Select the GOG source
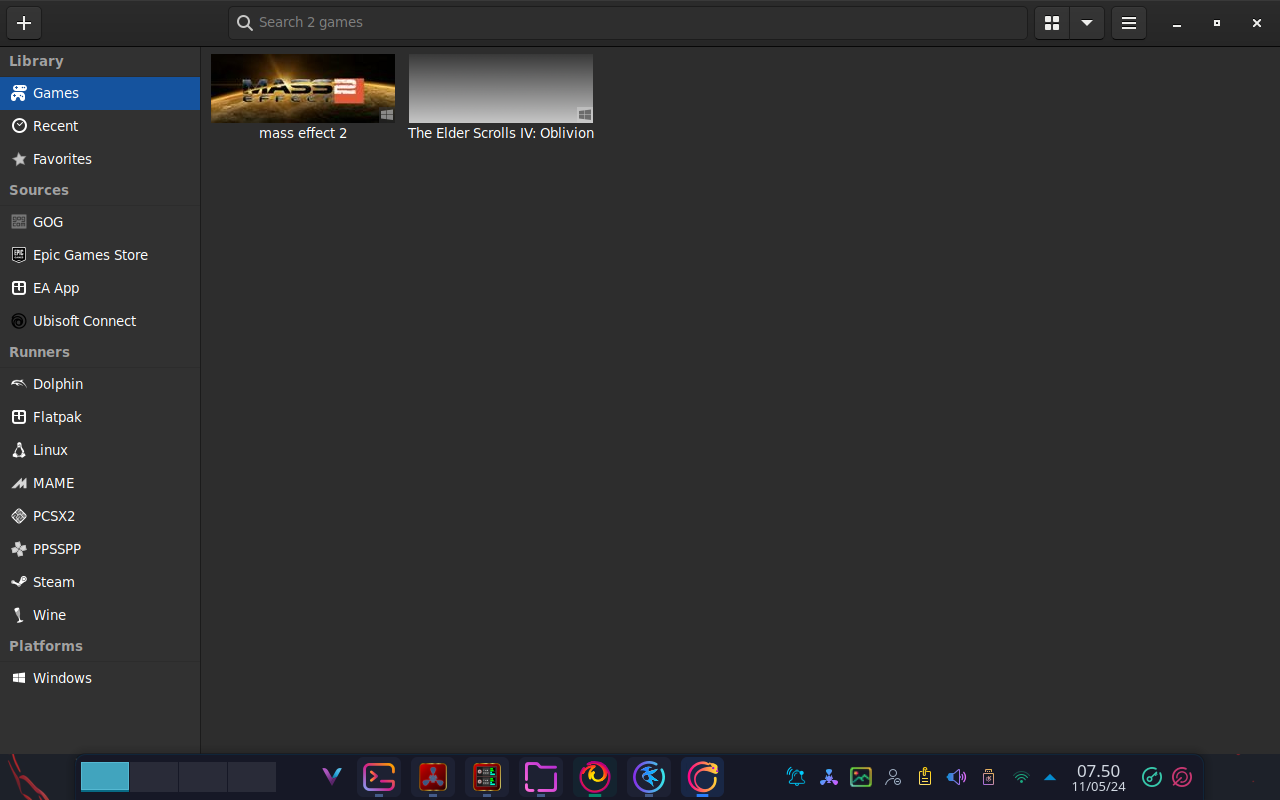 pos(100,222)
